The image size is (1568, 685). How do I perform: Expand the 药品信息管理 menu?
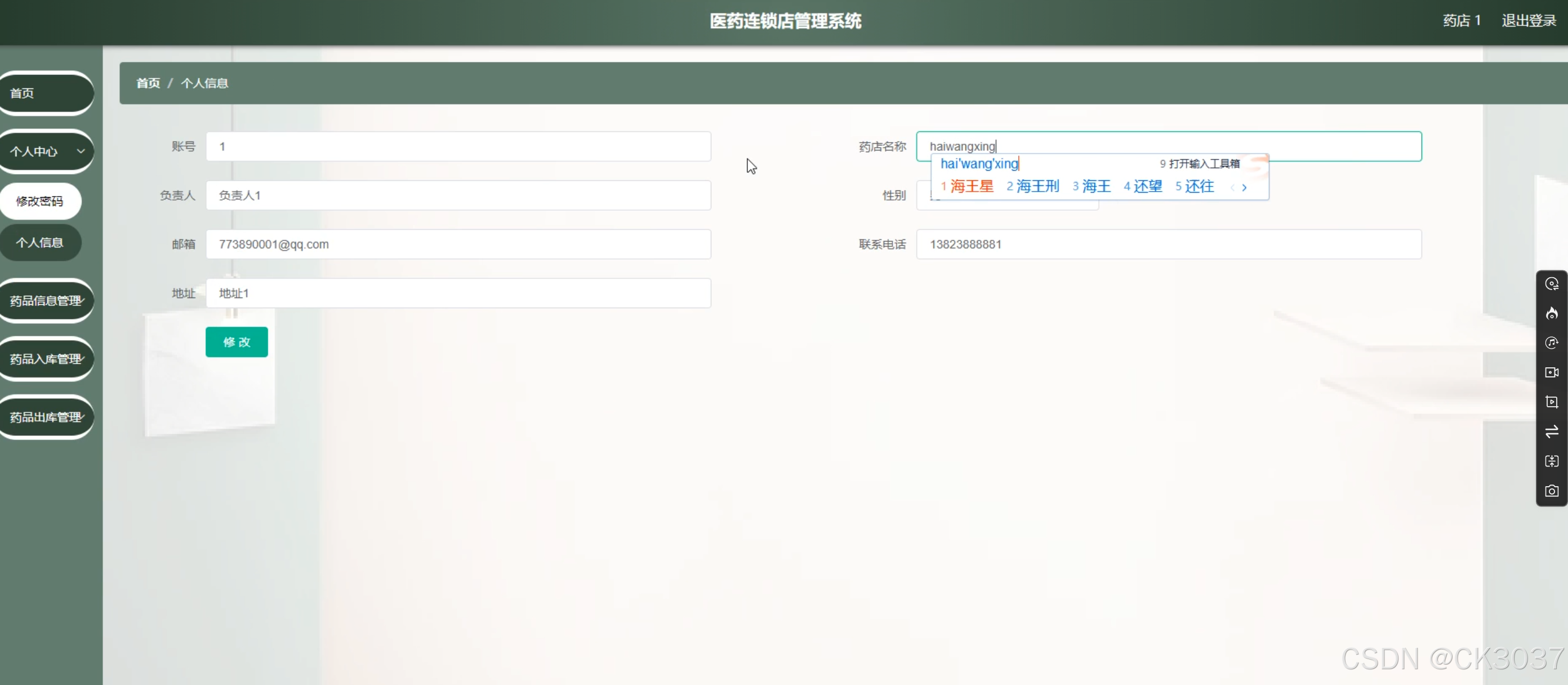[x=46, y=300]
